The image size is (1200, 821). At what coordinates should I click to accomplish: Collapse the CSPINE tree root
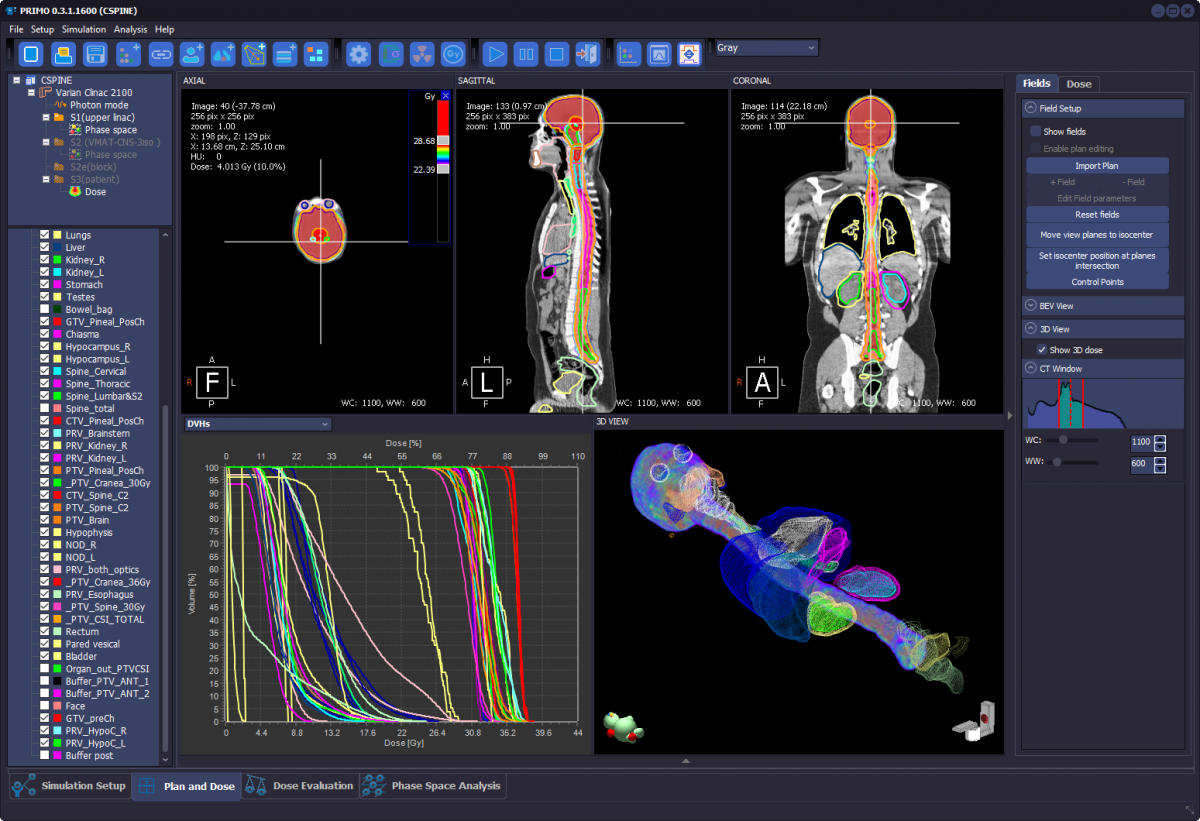(17, 80)
